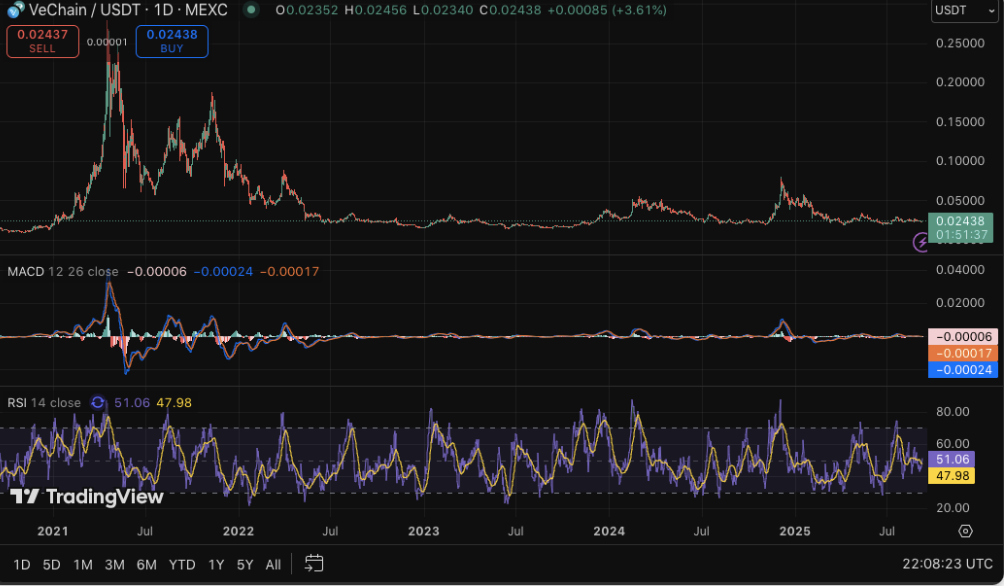Screen dimensions: 1004x586
Task: Click the 0.25000 price axis label
Action: coord(960,43)
